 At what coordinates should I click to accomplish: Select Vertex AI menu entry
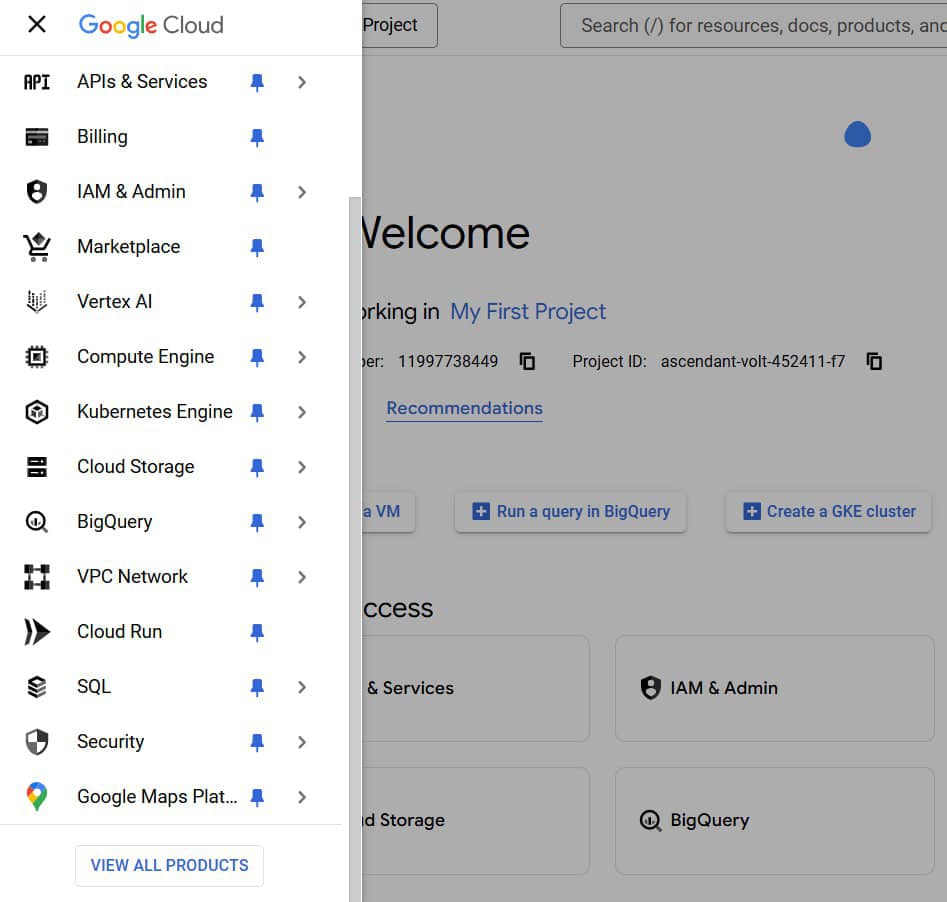tap(115, 301)
